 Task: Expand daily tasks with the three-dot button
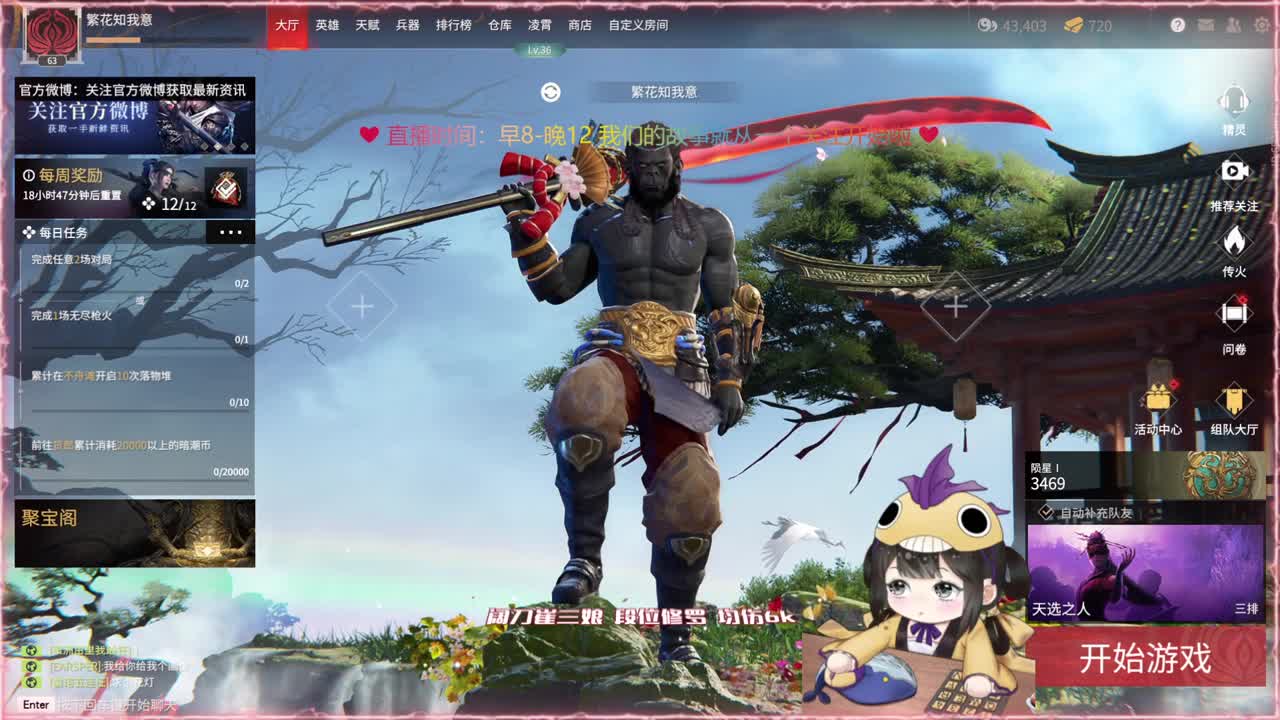(x=231, y=232)
